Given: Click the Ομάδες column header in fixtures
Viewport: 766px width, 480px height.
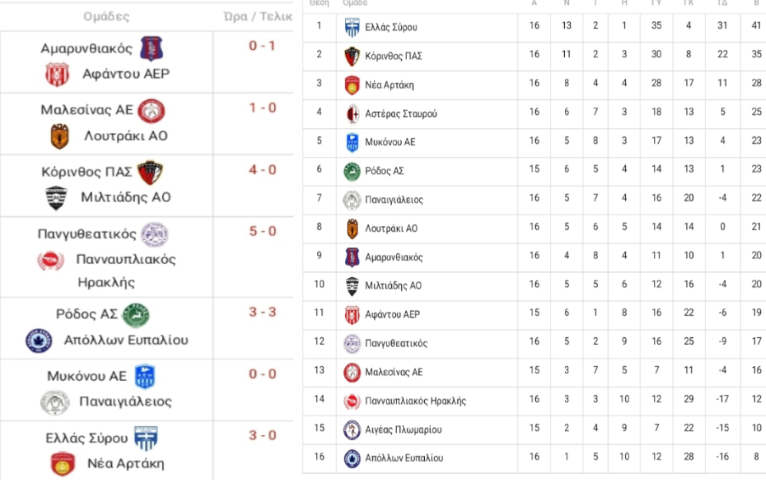Looking at the screenshot, I should coord(106,17).
